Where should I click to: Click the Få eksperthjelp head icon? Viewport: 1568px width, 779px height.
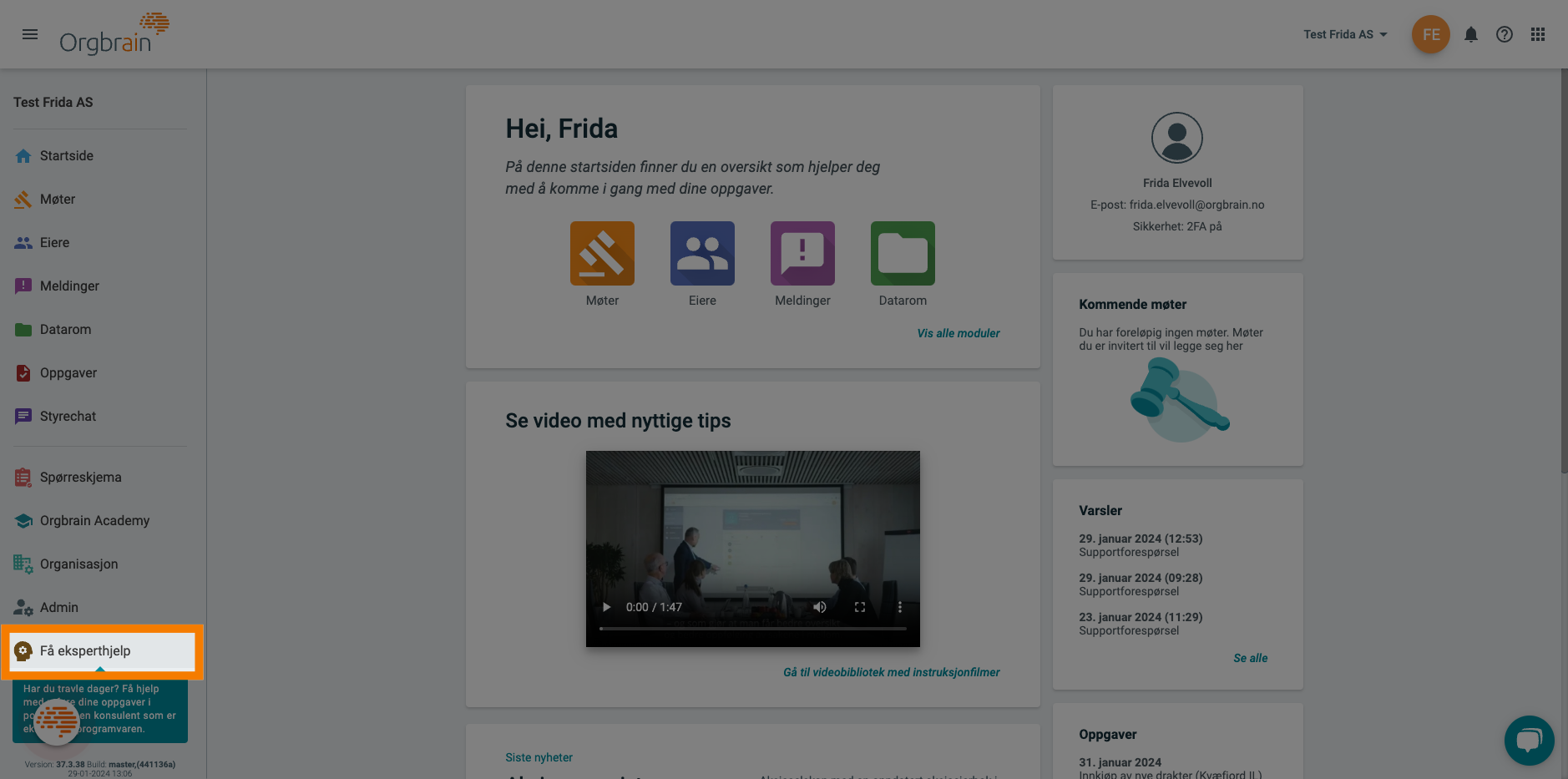[x=23, y=650]
